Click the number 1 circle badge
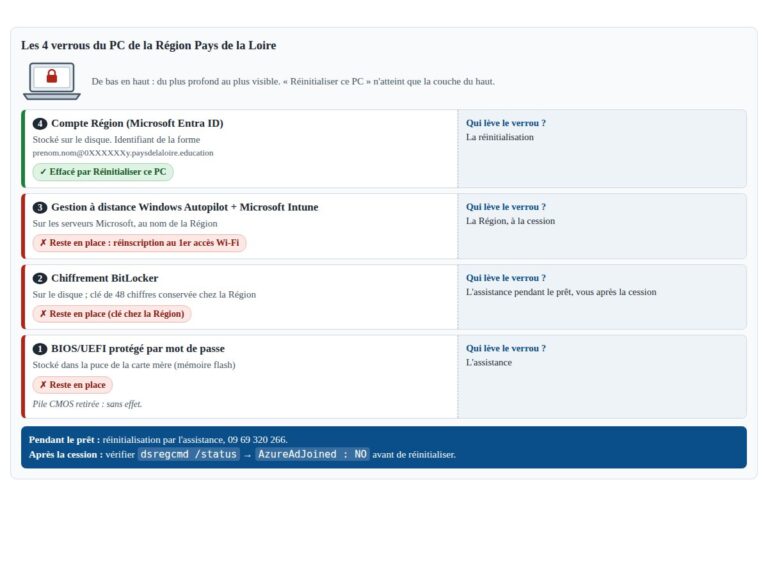 pos(40,349)
